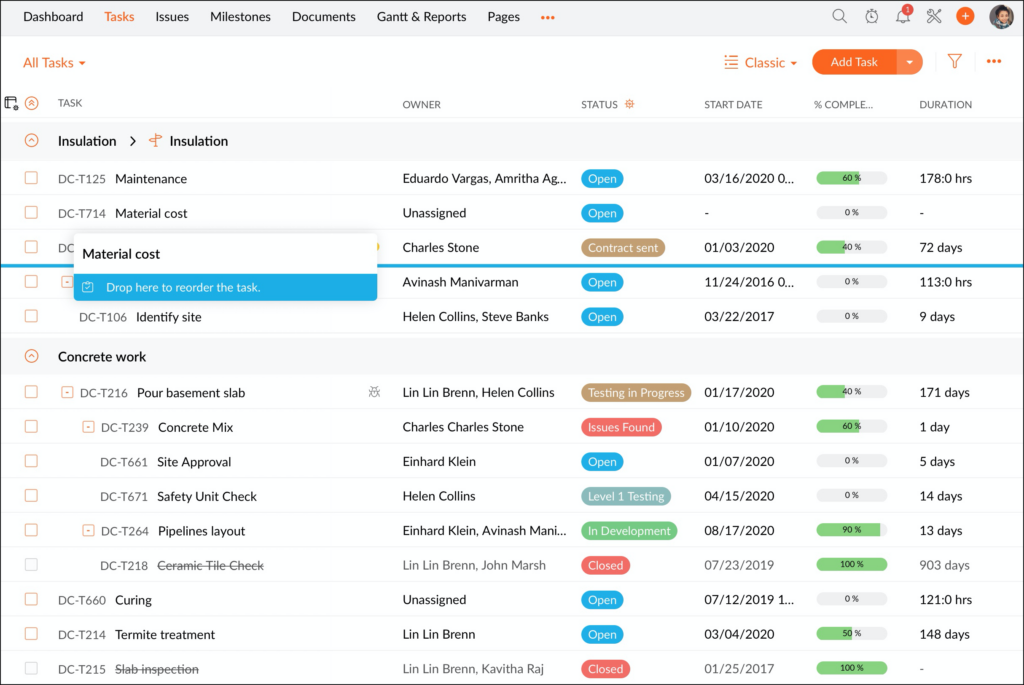Click the ellipsis icon near Add Task
Screen dimensions: 1024x685
click(994, 61)
